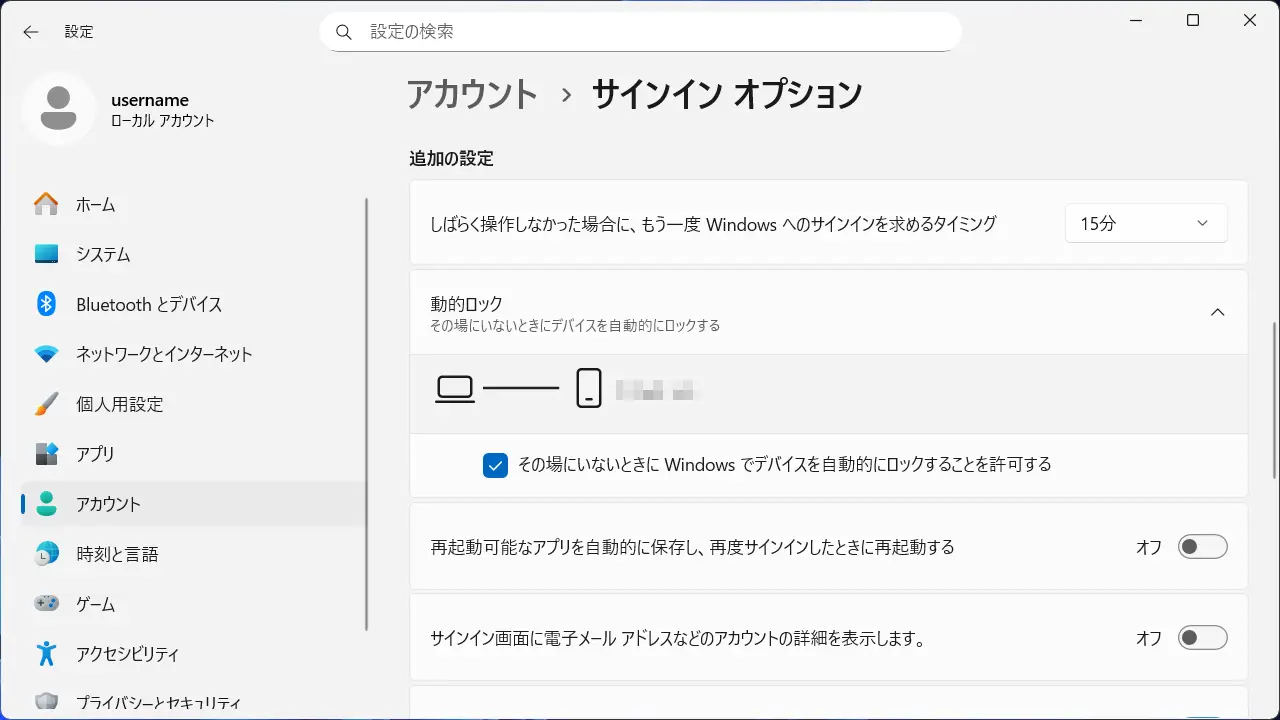
Task: Click the アカウント breadcrumb link
Action: 472,95
